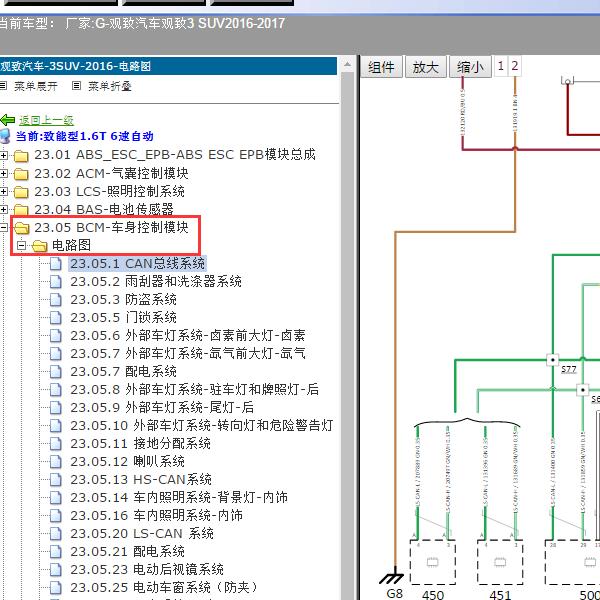
Task: Click component box 450 in diagram
Action: click(x=432, y=562)
